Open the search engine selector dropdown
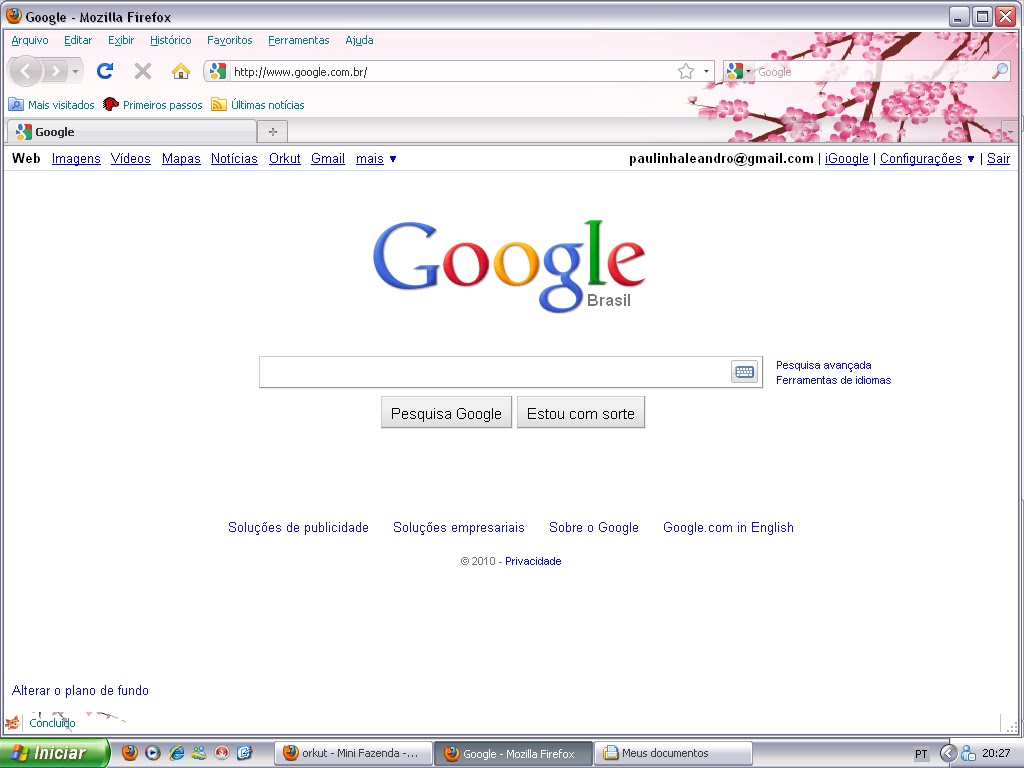The width and height of the screenshot is (1024, 768). 739,71
